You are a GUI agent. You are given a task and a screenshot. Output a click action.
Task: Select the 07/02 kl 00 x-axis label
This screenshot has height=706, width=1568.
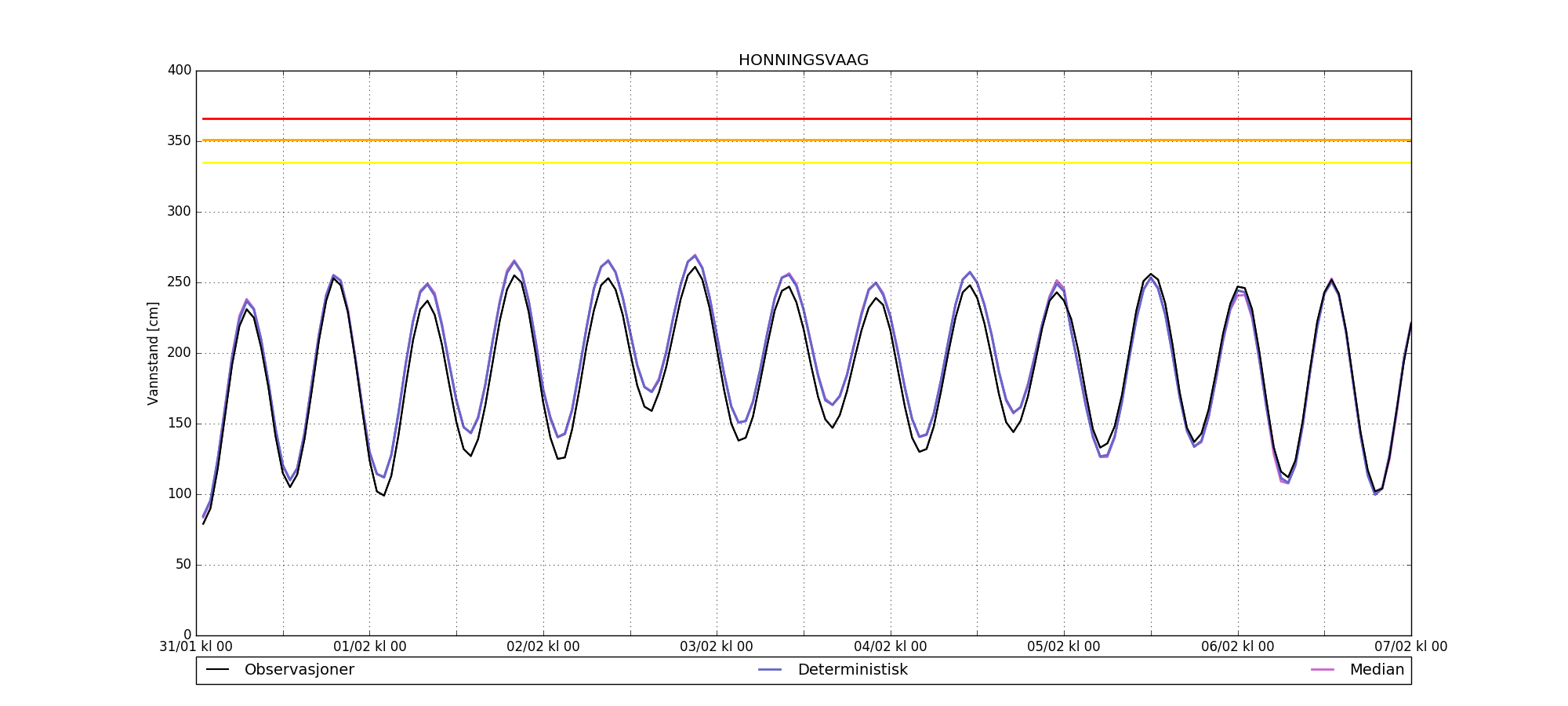tap(1410, 647)
